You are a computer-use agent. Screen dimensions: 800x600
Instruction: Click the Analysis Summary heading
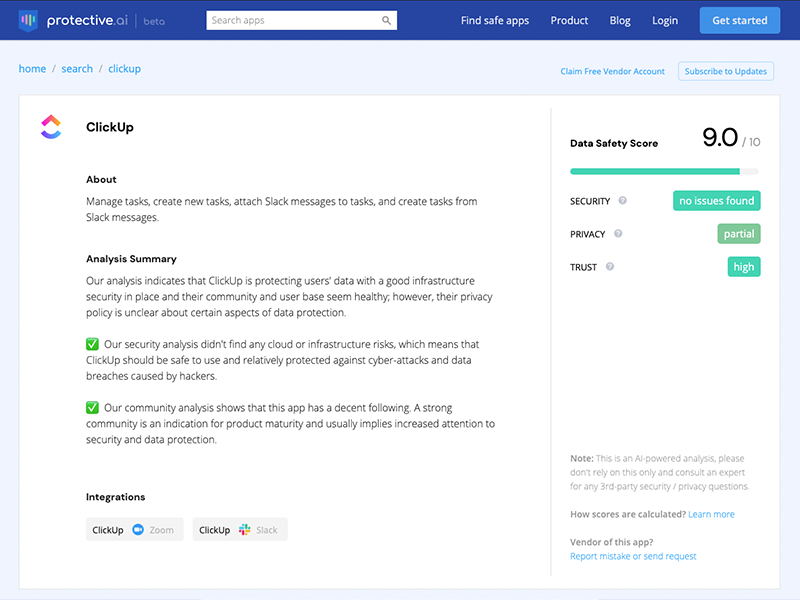coord(131,259)
